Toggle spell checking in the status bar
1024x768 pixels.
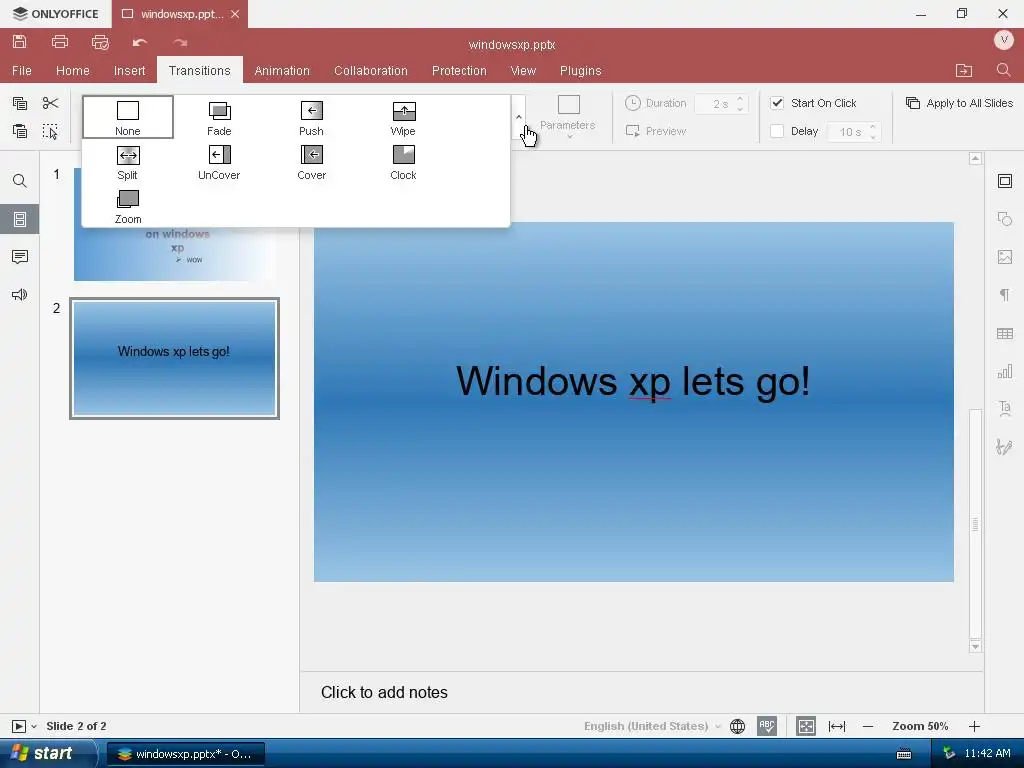[x=767, y=726]
